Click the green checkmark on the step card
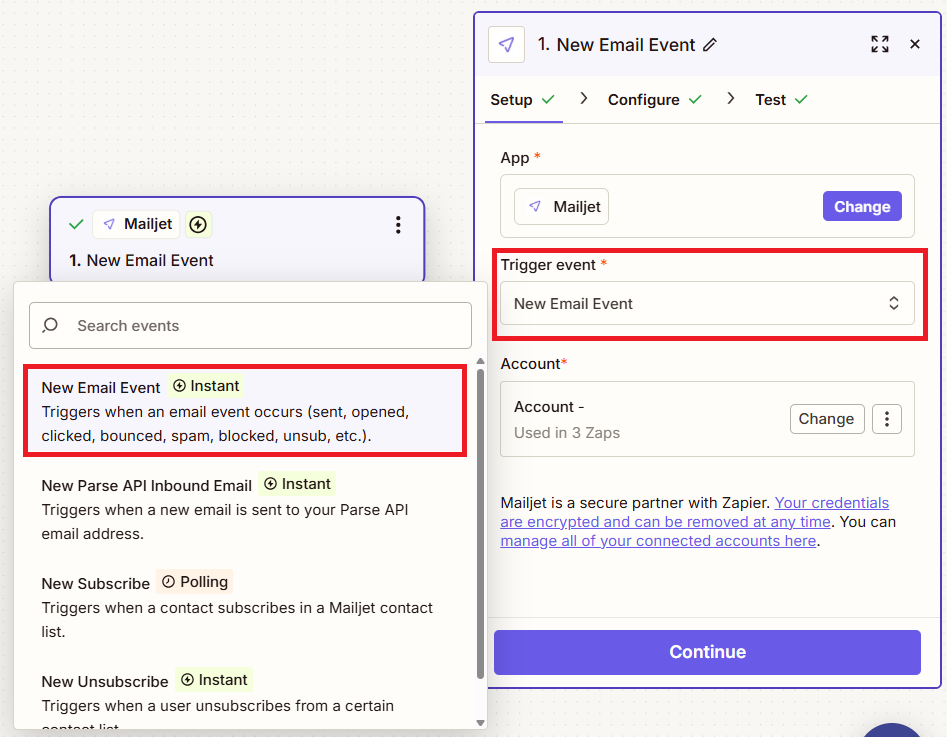947x737 pixels. tap(76, 225)
